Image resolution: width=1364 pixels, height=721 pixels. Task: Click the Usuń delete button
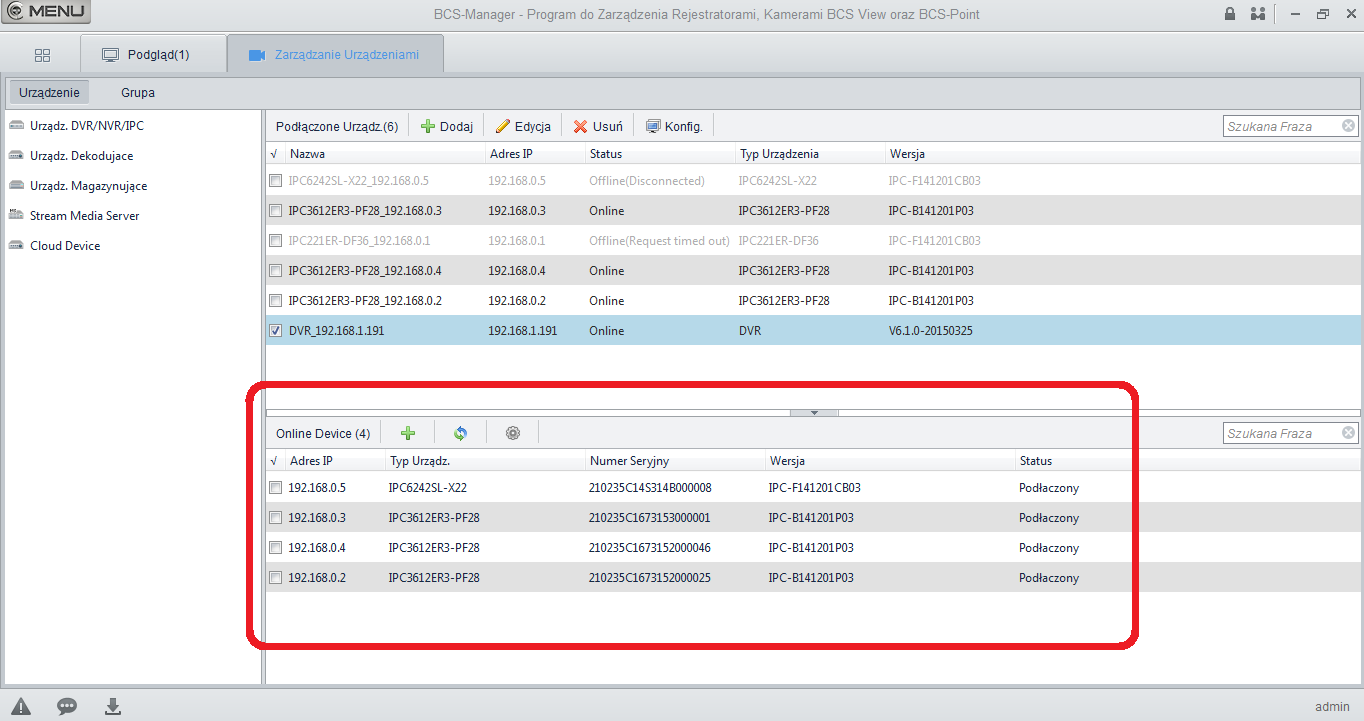click(598, 126)
